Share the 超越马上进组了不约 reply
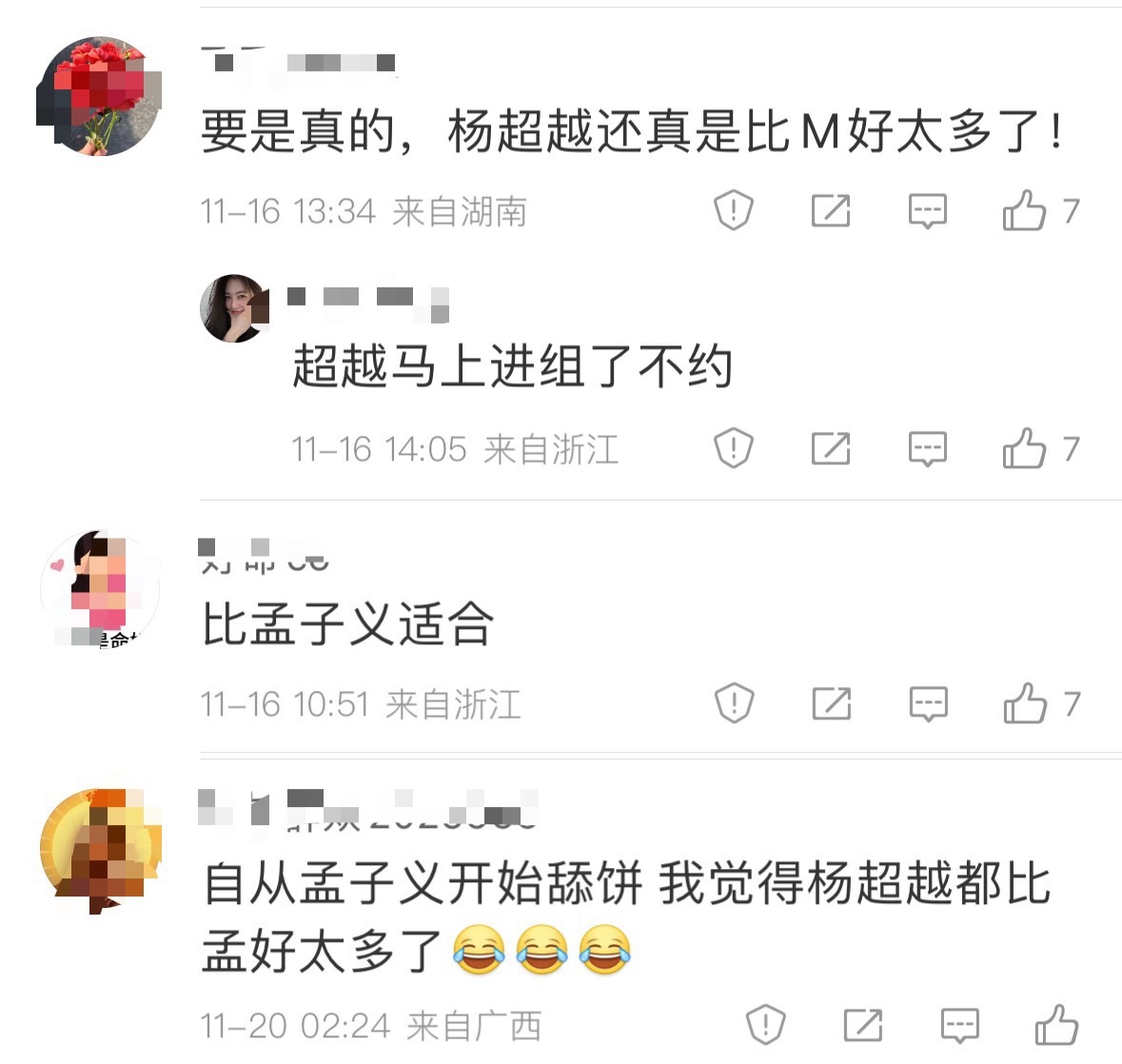The height and width of the screenshot is (1064, 1122). pyautogui.click(x=831, y=448)
